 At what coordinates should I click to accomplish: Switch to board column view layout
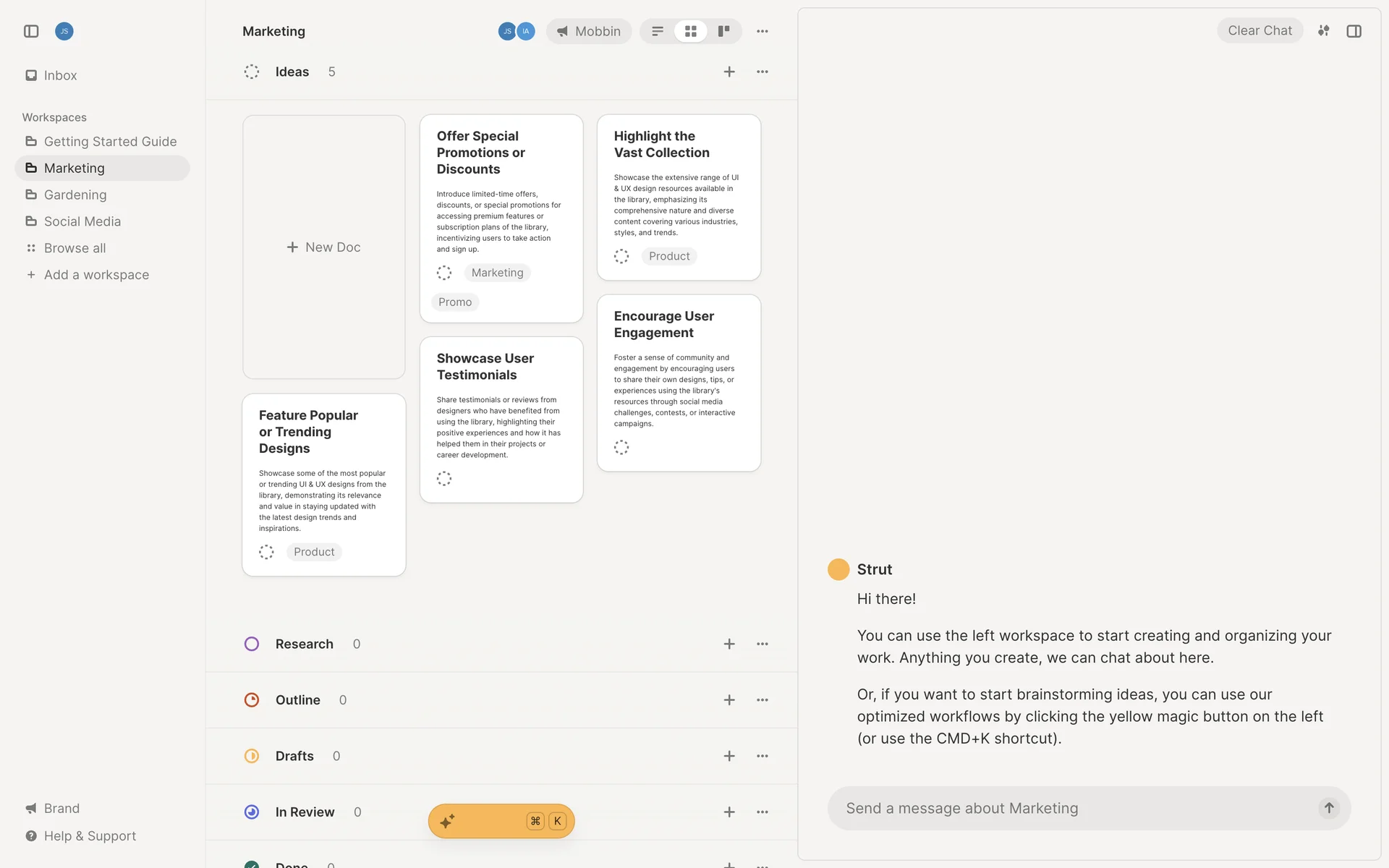pyautogui.click(x=723, y=31)
